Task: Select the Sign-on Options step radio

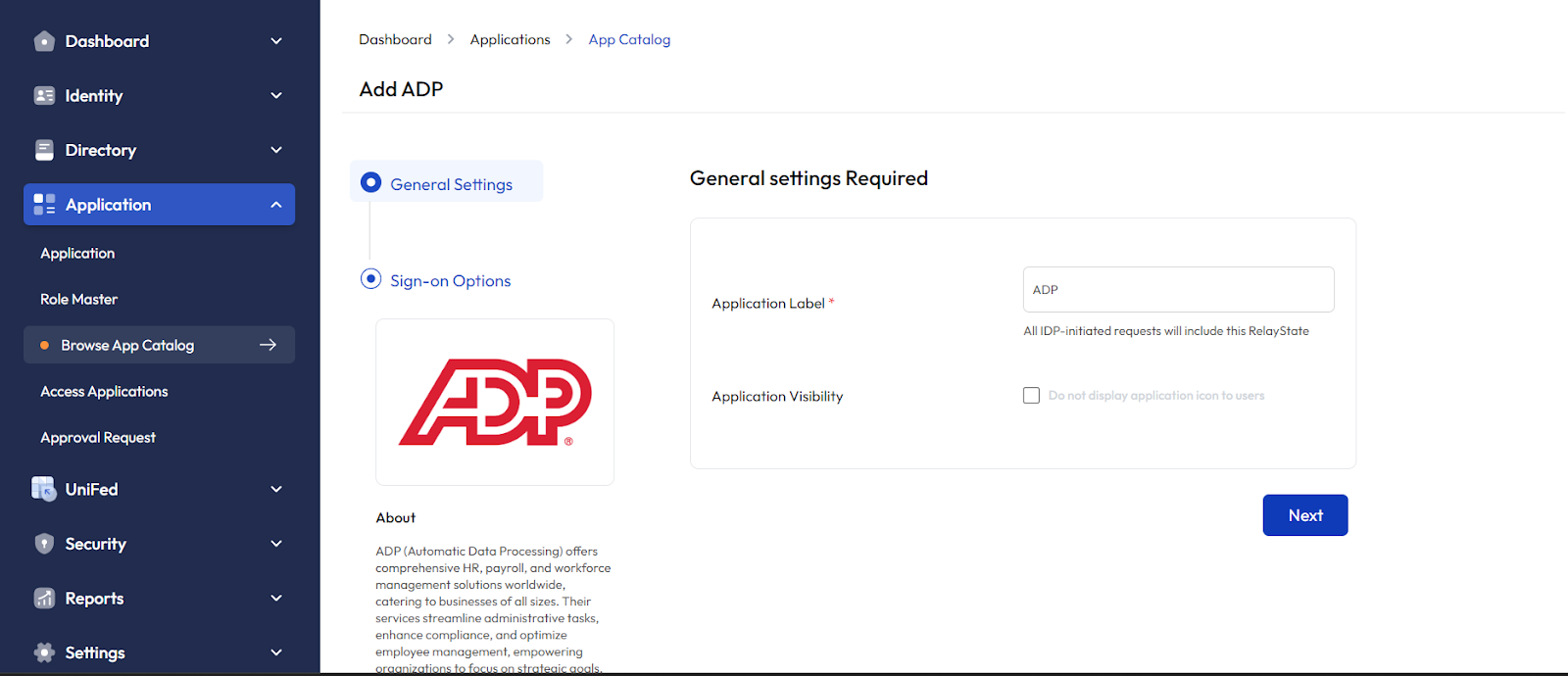Action: [x=370, y=278]
